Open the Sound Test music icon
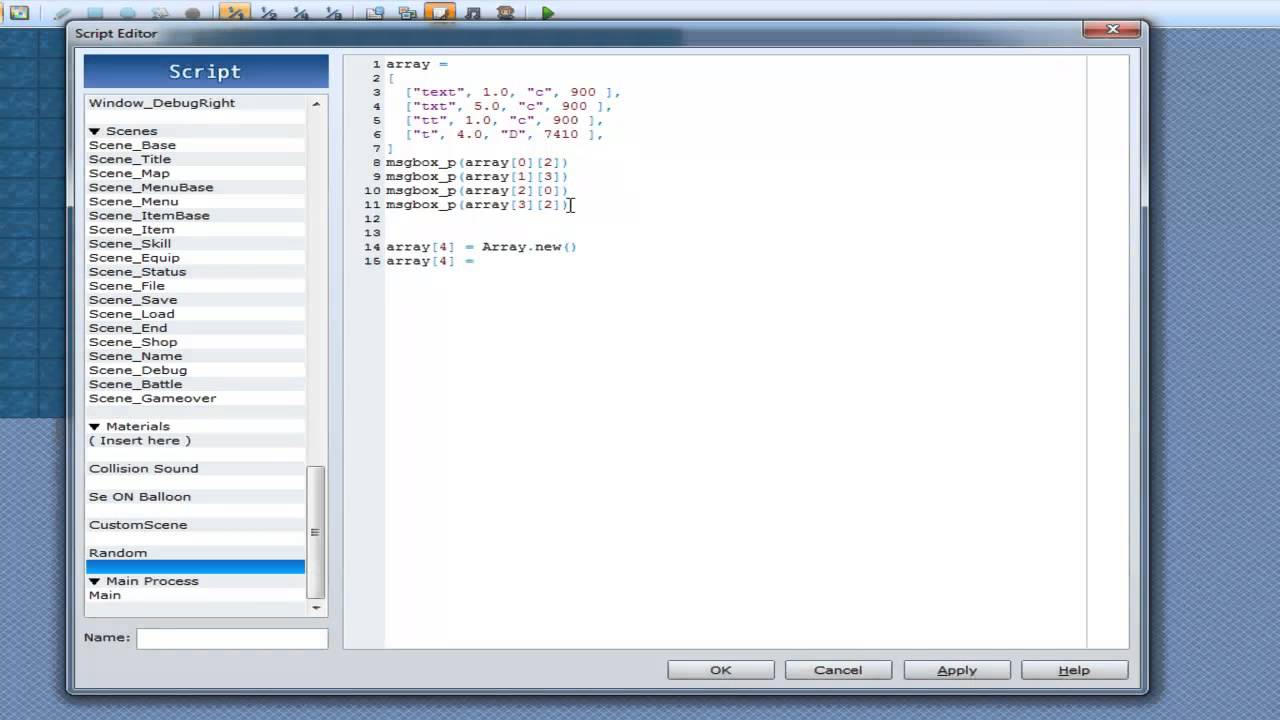This screenshot has height=720, width=1280. tap(473, 13)
